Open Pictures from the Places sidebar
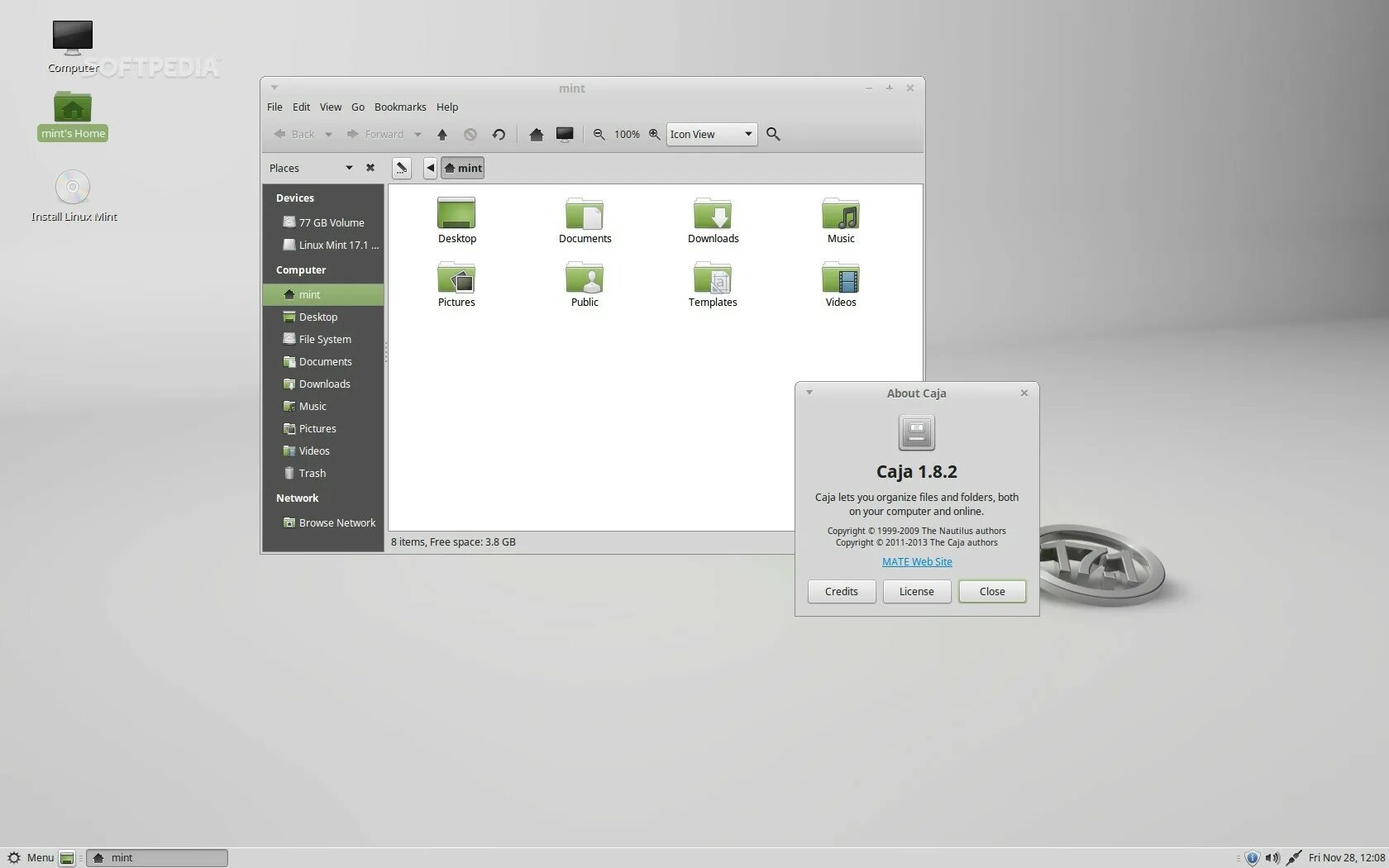This screenshot has width=1389, height=868. [x=323, y=428]
